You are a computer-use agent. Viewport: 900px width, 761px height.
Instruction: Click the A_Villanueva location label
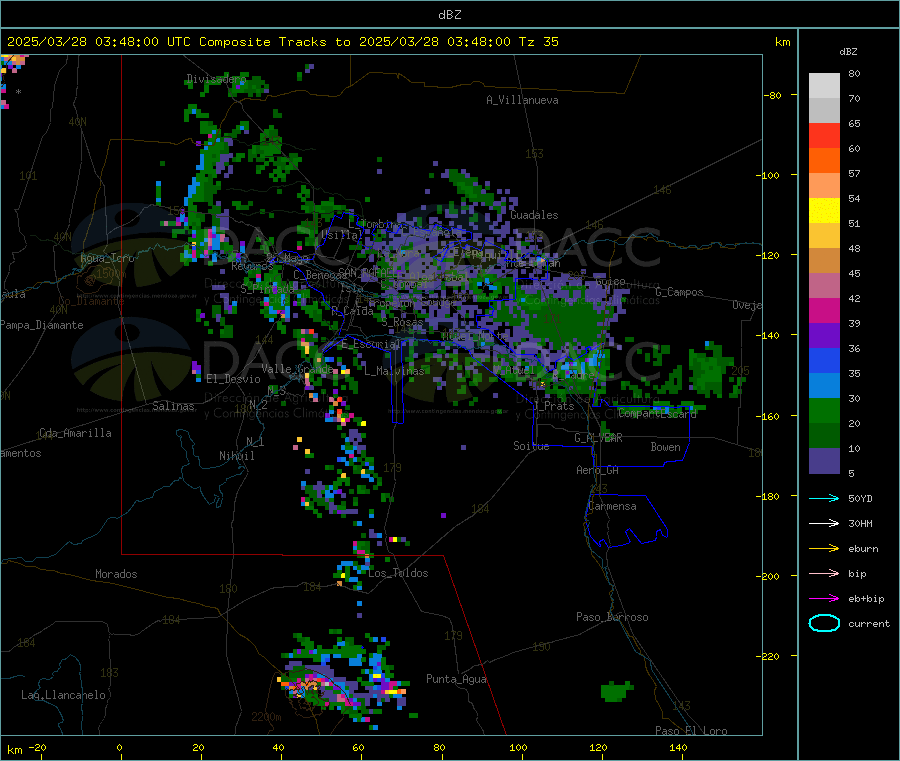pos(522,100)
